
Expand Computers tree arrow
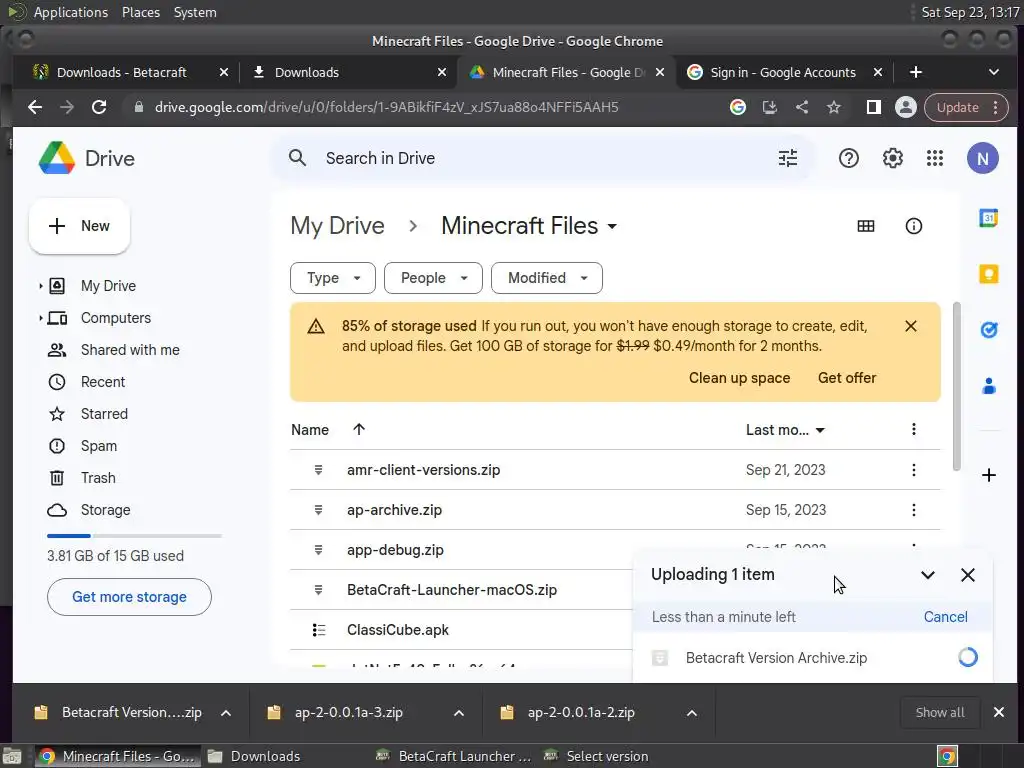(40, 318)
